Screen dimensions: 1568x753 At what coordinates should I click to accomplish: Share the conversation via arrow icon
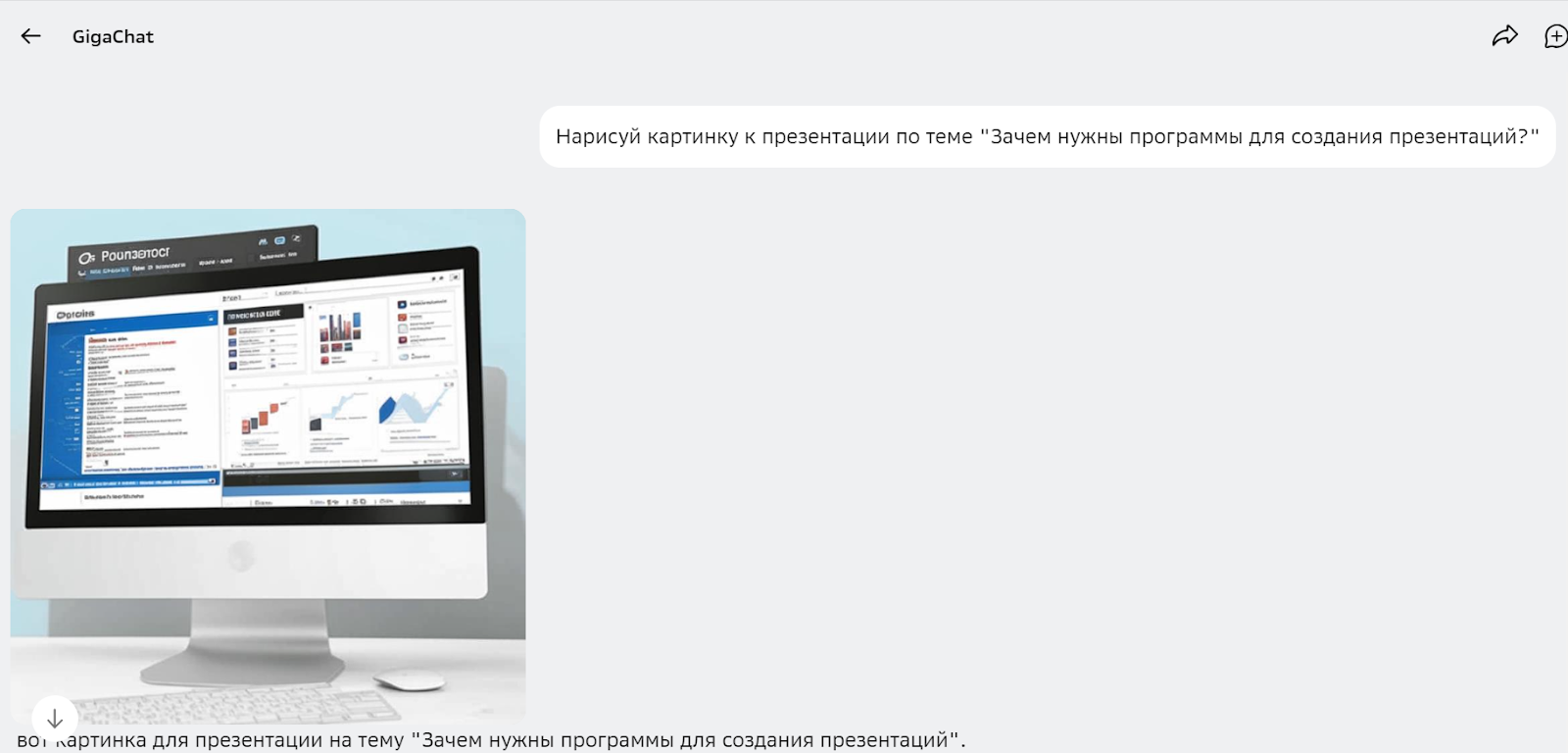coord(1504,36)
